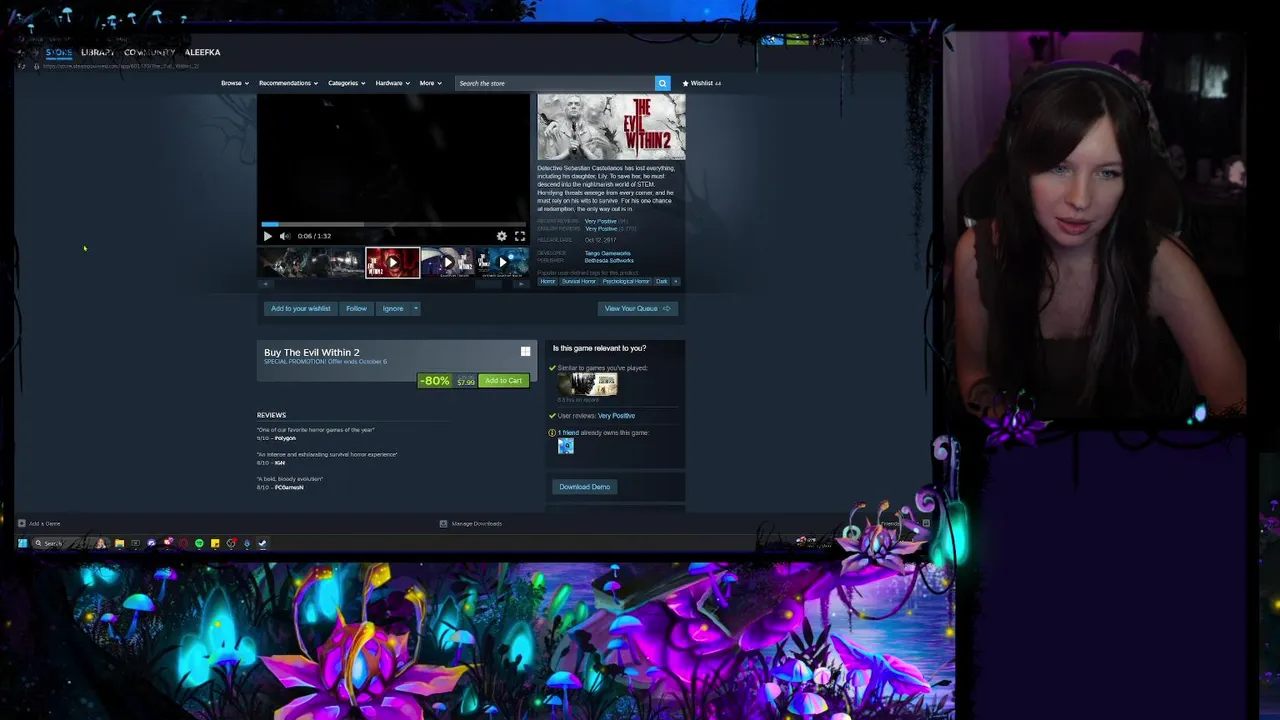1280x720 pixels.
Task: Play the game trailer video
Action: click(267, 236)
